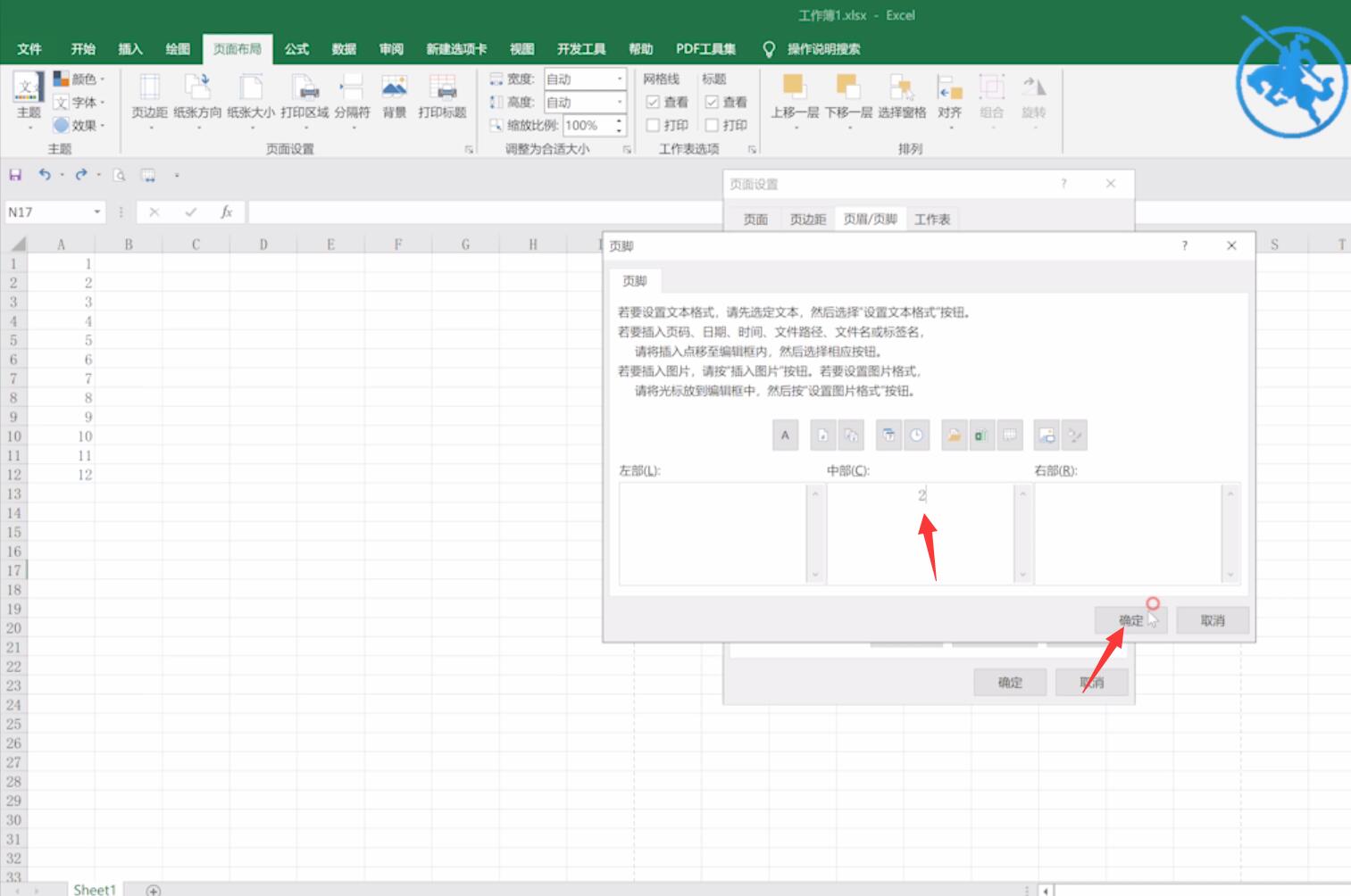This screenshot has height=896, width=1351.
Task: Click the Format Text button in footer dialog
Action: coord(785,436)
